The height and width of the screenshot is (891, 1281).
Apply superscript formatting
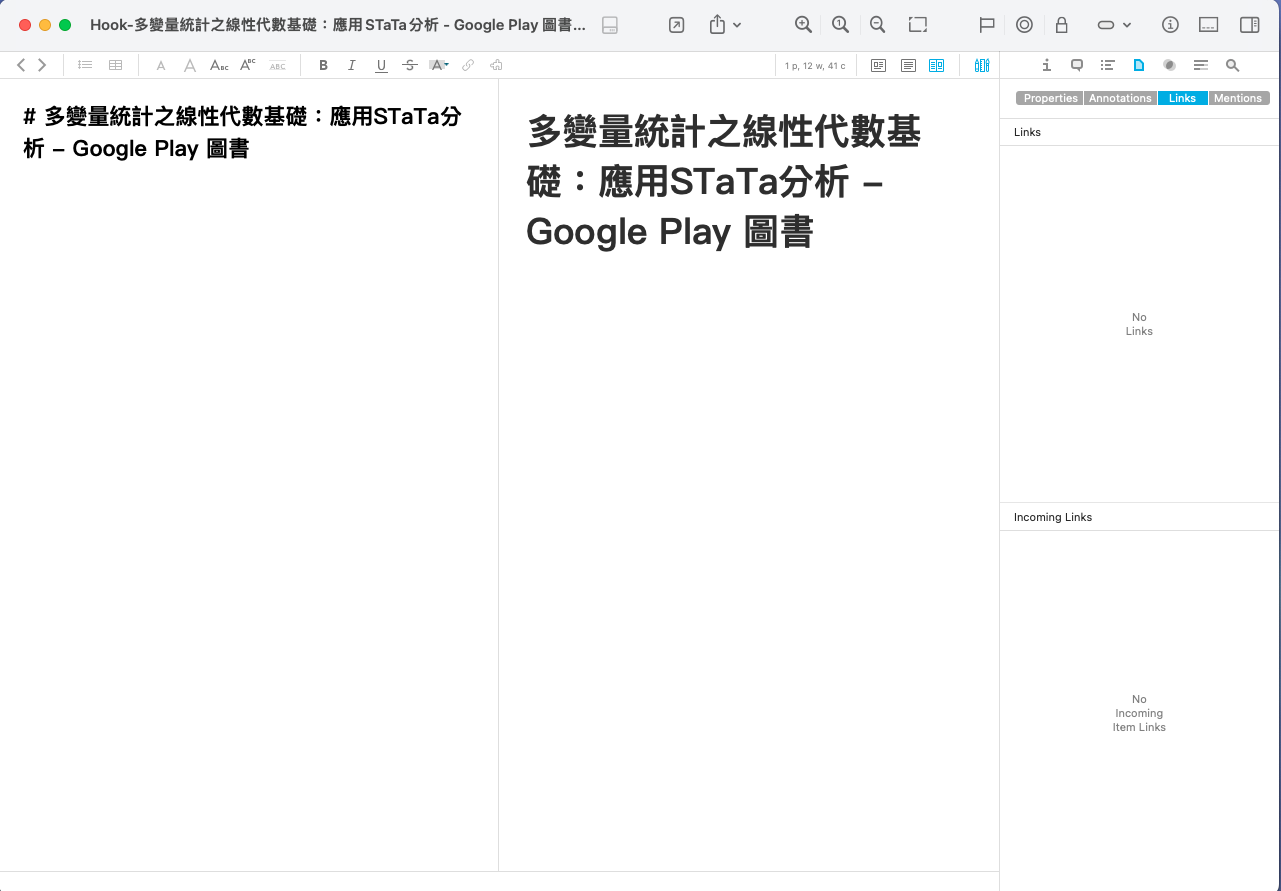[x=248, y=65]
